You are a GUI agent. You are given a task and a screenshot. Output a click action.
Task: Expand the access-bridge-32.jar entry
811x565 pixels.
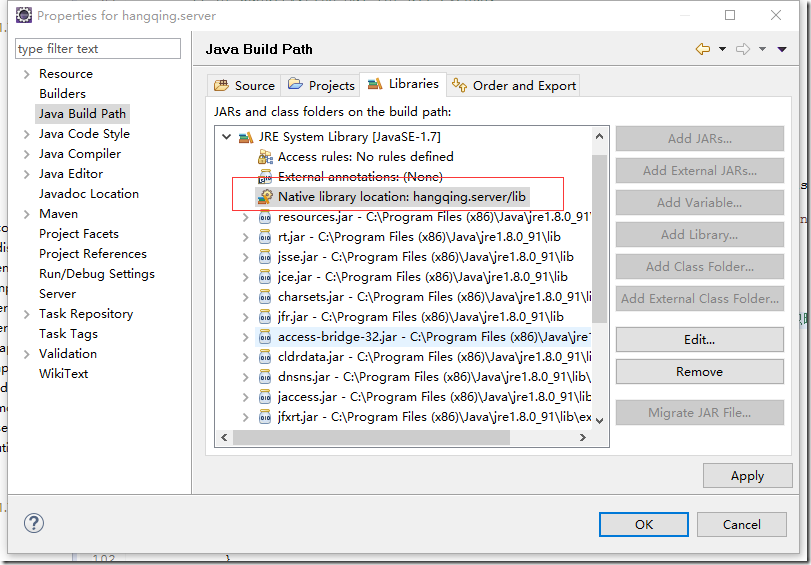[x=246, y=337]
